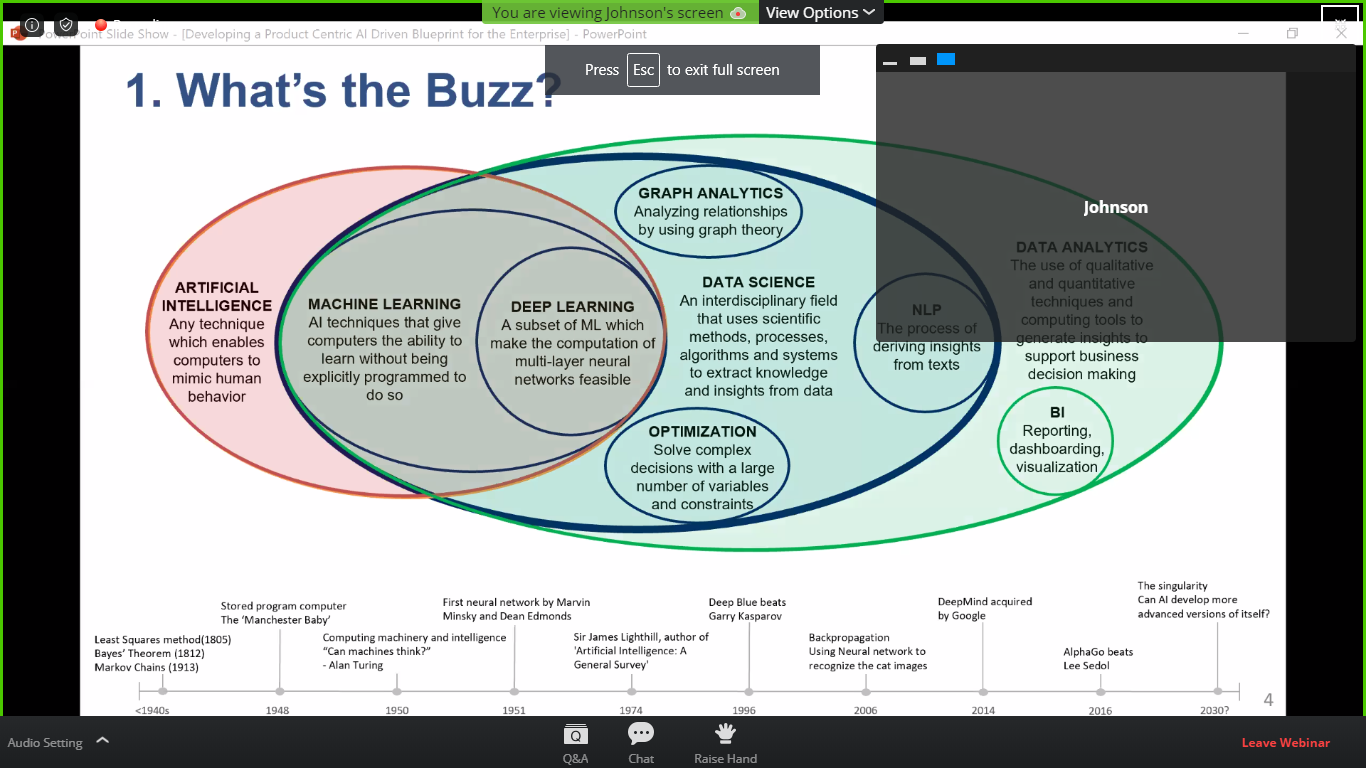This screenshot has width=1366, height=768.
Task: Open the Chat panel
Action: point(641,743)
